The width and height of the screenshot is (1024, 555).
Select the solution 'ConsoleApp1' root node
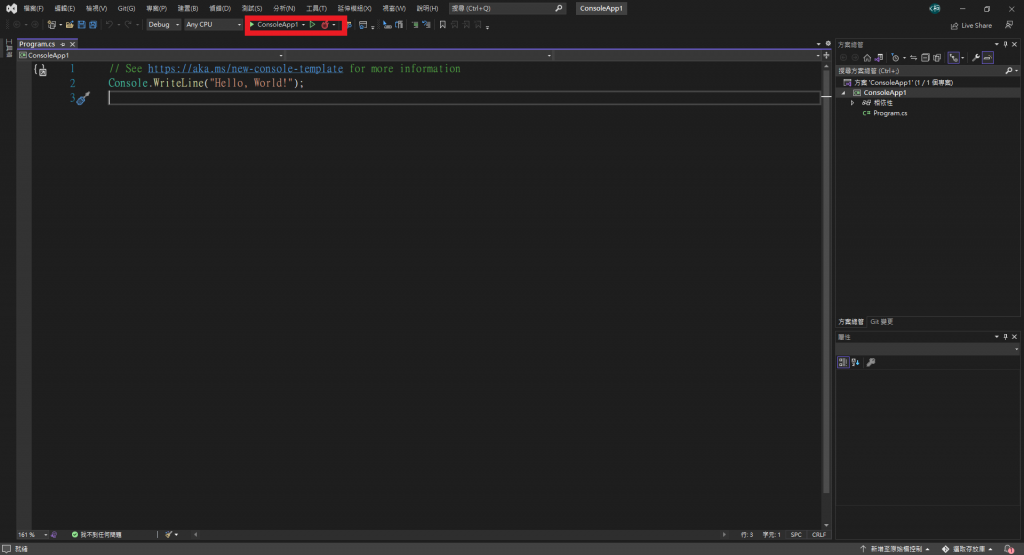(x=903, y=83)
